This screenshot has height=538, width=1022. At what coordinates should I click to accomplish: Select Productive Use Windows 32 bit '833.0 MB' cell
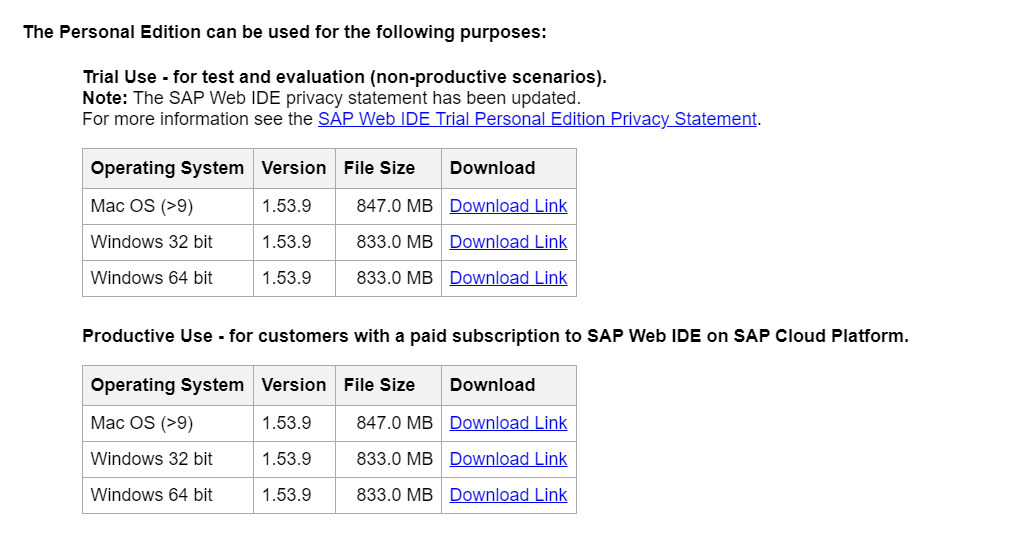[x=388, y=459]
